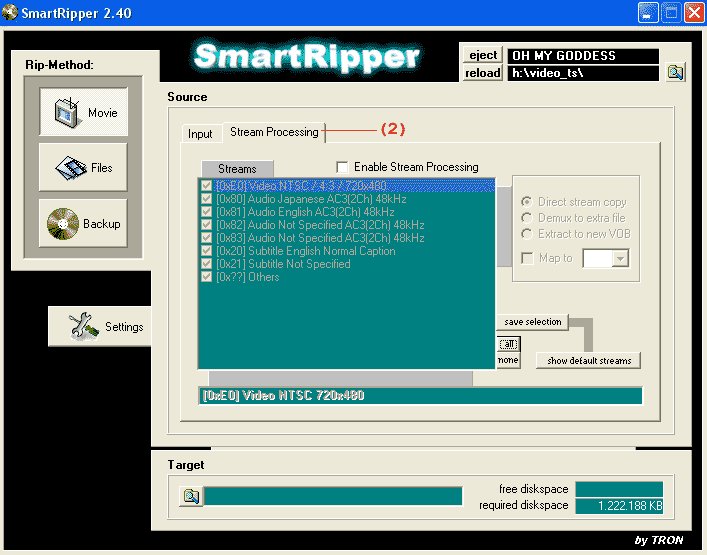Click the OH MY GODDESS disc title field
The image size is (707, 555).
pos(583,56)
